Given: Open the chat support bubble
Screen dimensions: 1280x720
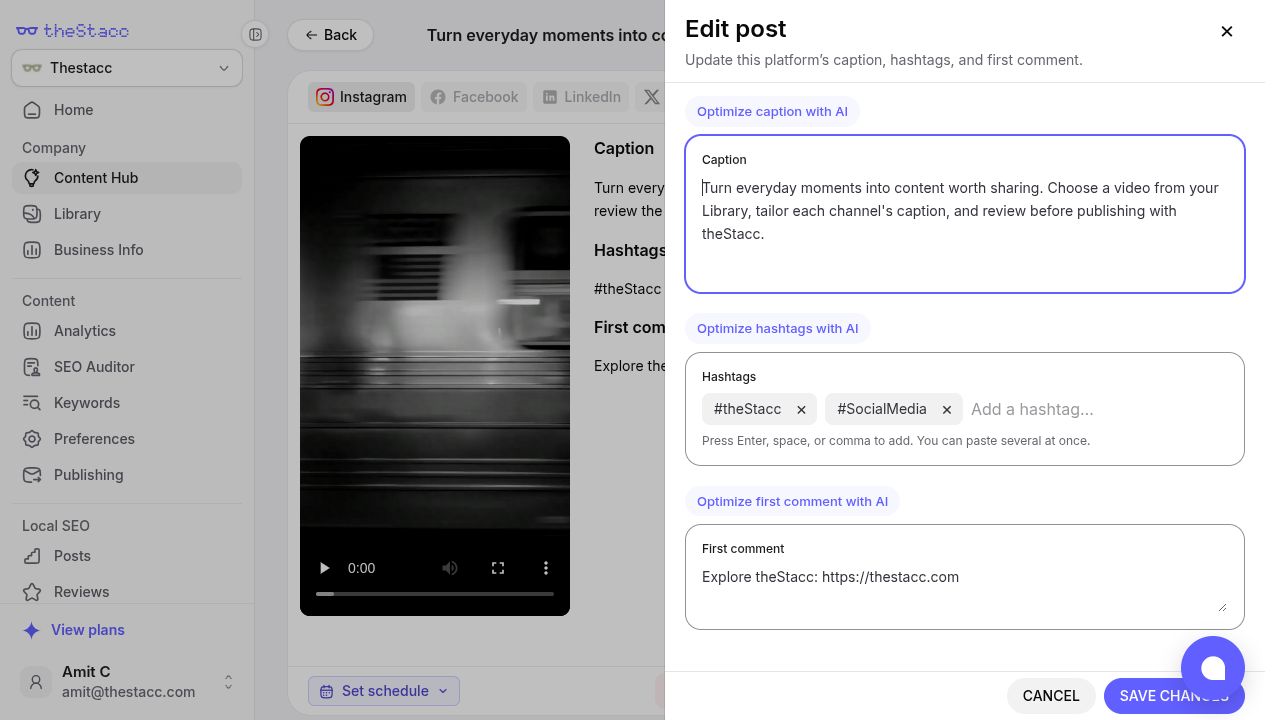Looking at the screenshot, I should pyautogui.click(x=1213, y=668).
